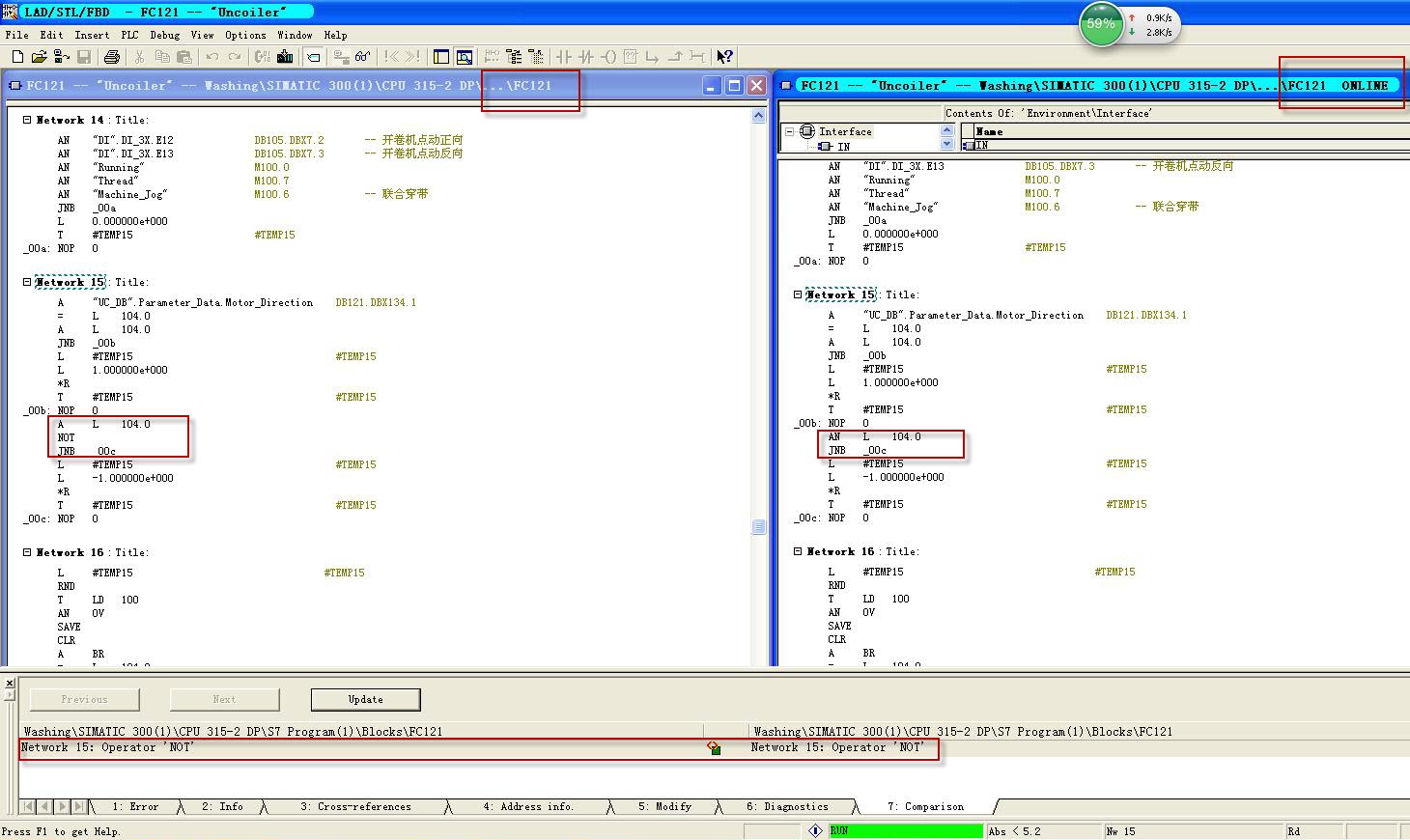The width and height of the screenshot is (1410, 840).
Task: Select right Network 15: Operator 'NOT' entry
Action: click(838, 747)
